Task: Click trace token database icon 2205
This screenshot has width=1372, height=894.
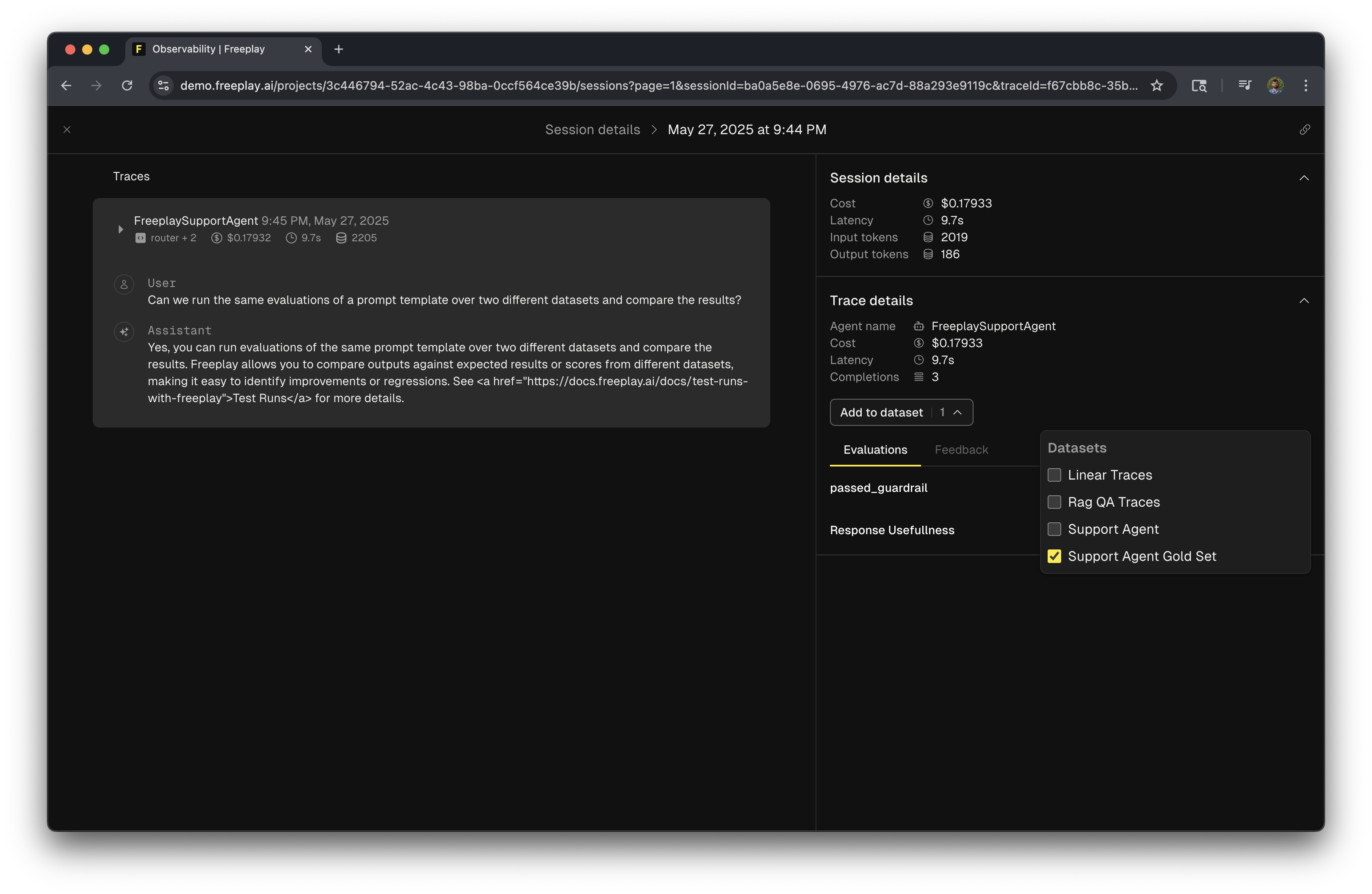Action: 341,238
